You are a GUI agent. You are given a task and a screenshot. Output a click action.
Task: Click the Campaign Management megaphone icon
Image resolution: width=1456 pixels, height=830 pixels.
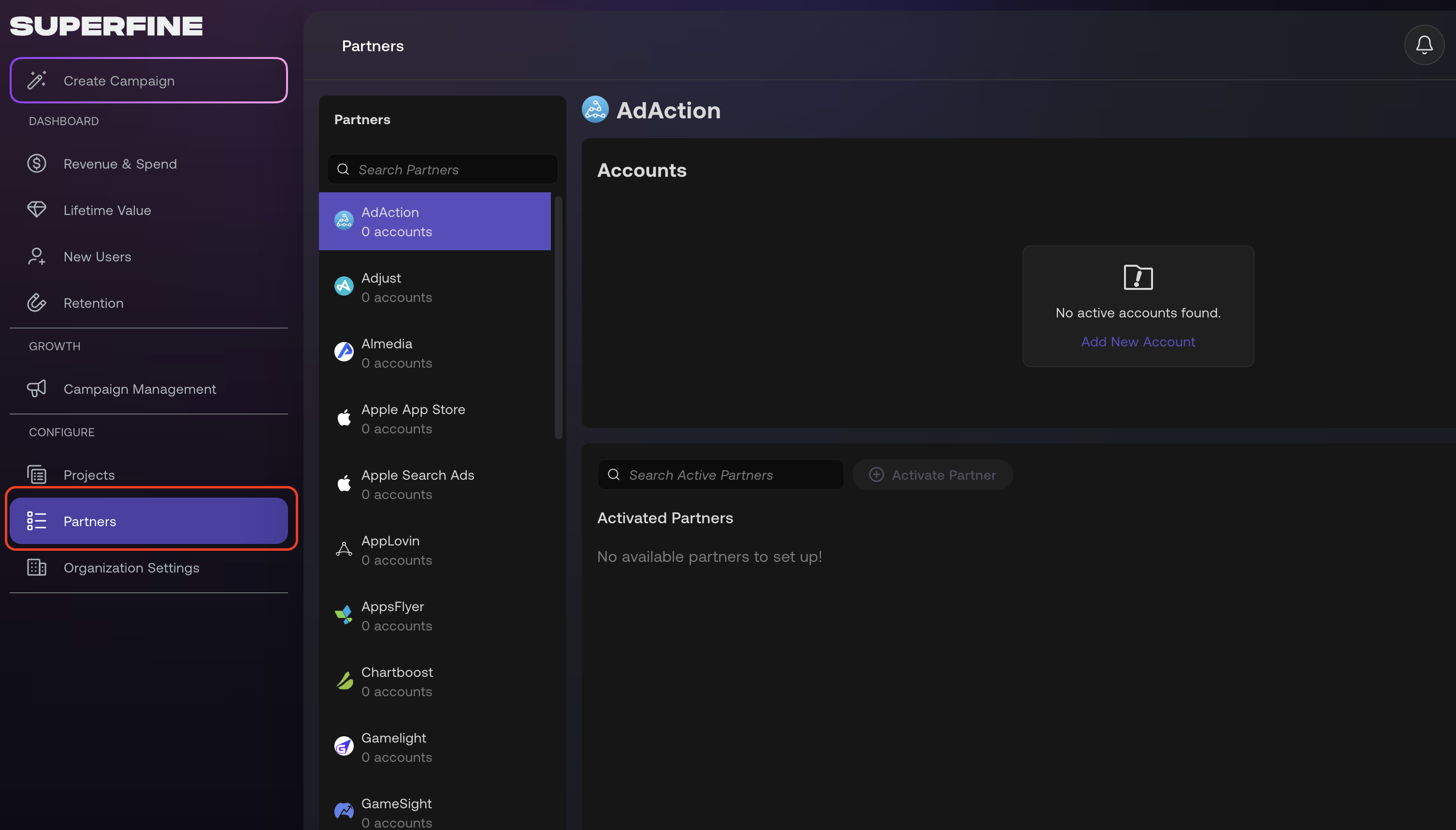pyautogui.click(x=37, y=389)
